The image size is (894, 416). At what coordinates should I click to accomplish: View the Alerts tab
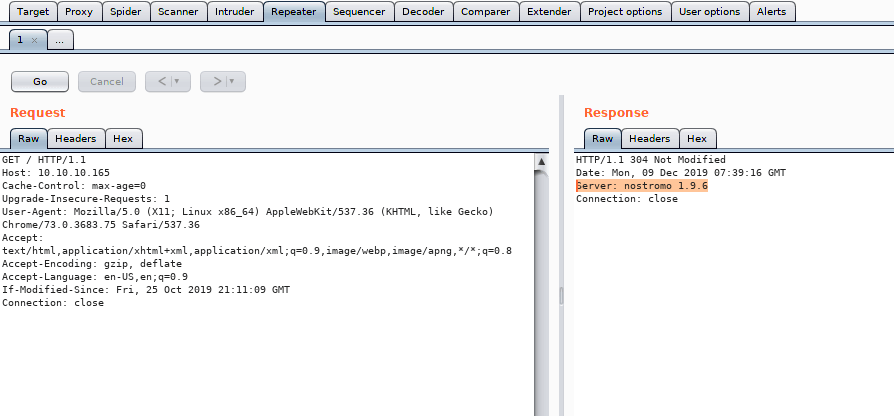[771, 11]
